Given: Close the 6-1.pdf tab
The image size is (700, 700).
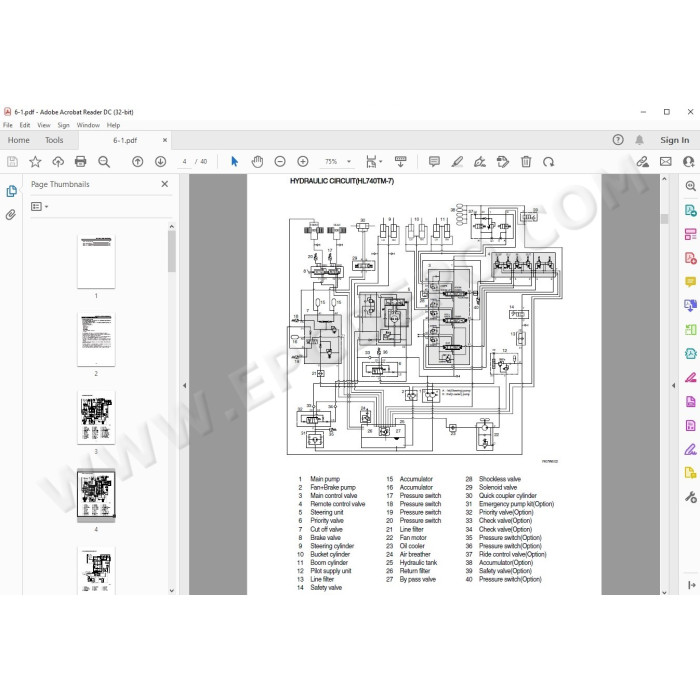Looking at the screenshot, I should click(165, 140).
